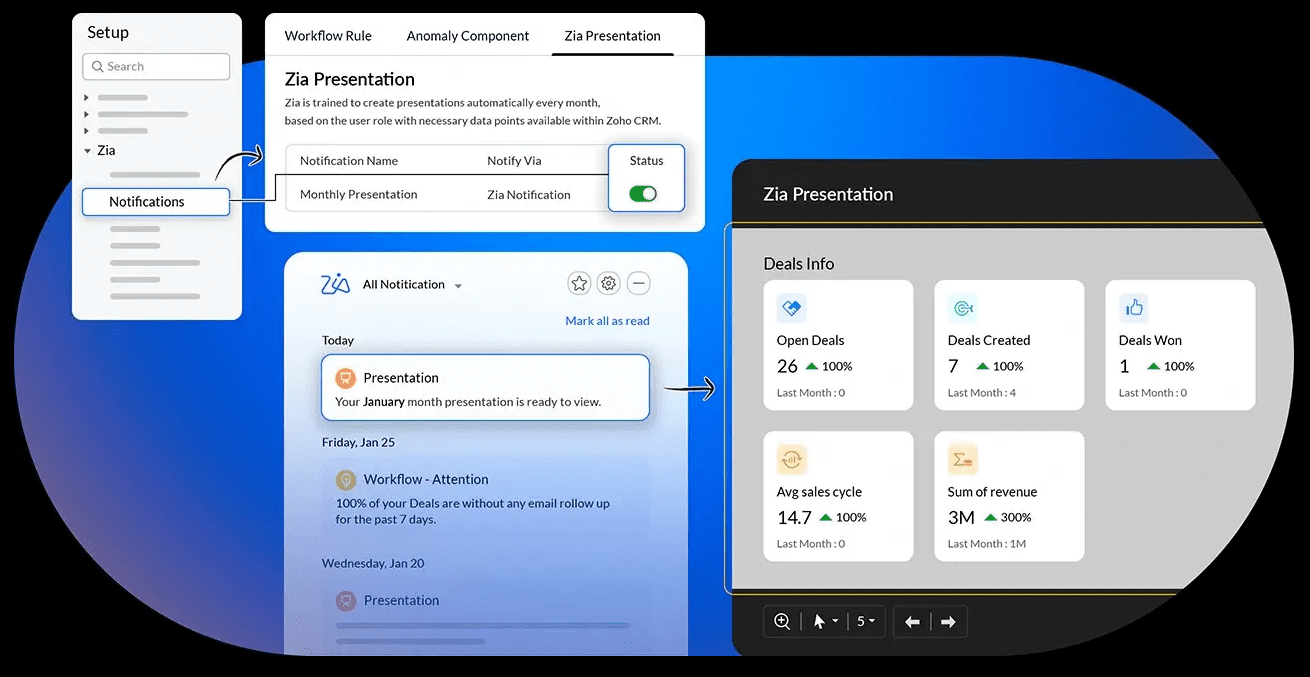The width and height of the screenshot is (1310, 677).
Task: Open the pointer tool dropdown
Action: 825,622
